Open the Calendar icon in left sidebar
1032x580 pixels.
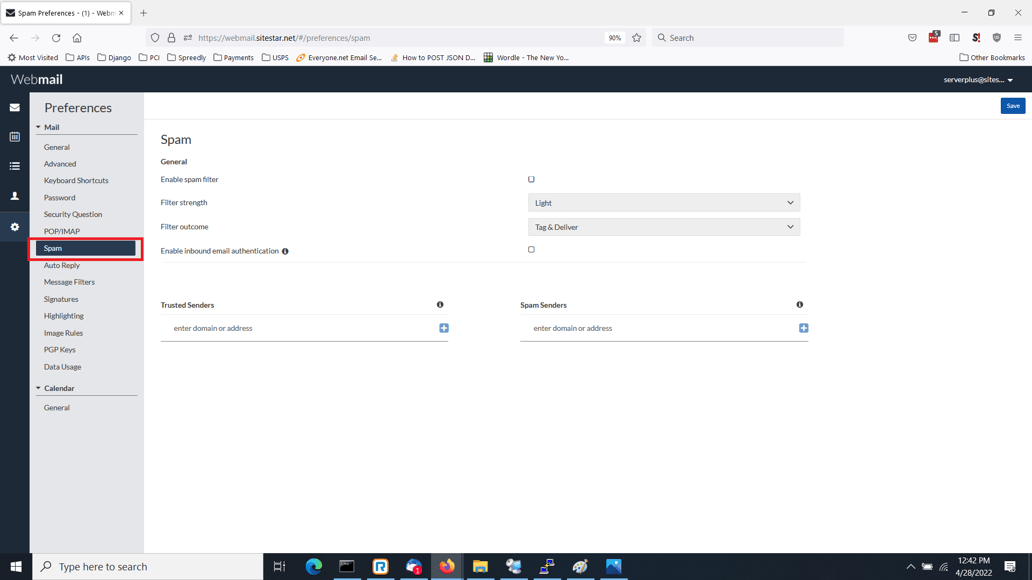click(14, 137)
